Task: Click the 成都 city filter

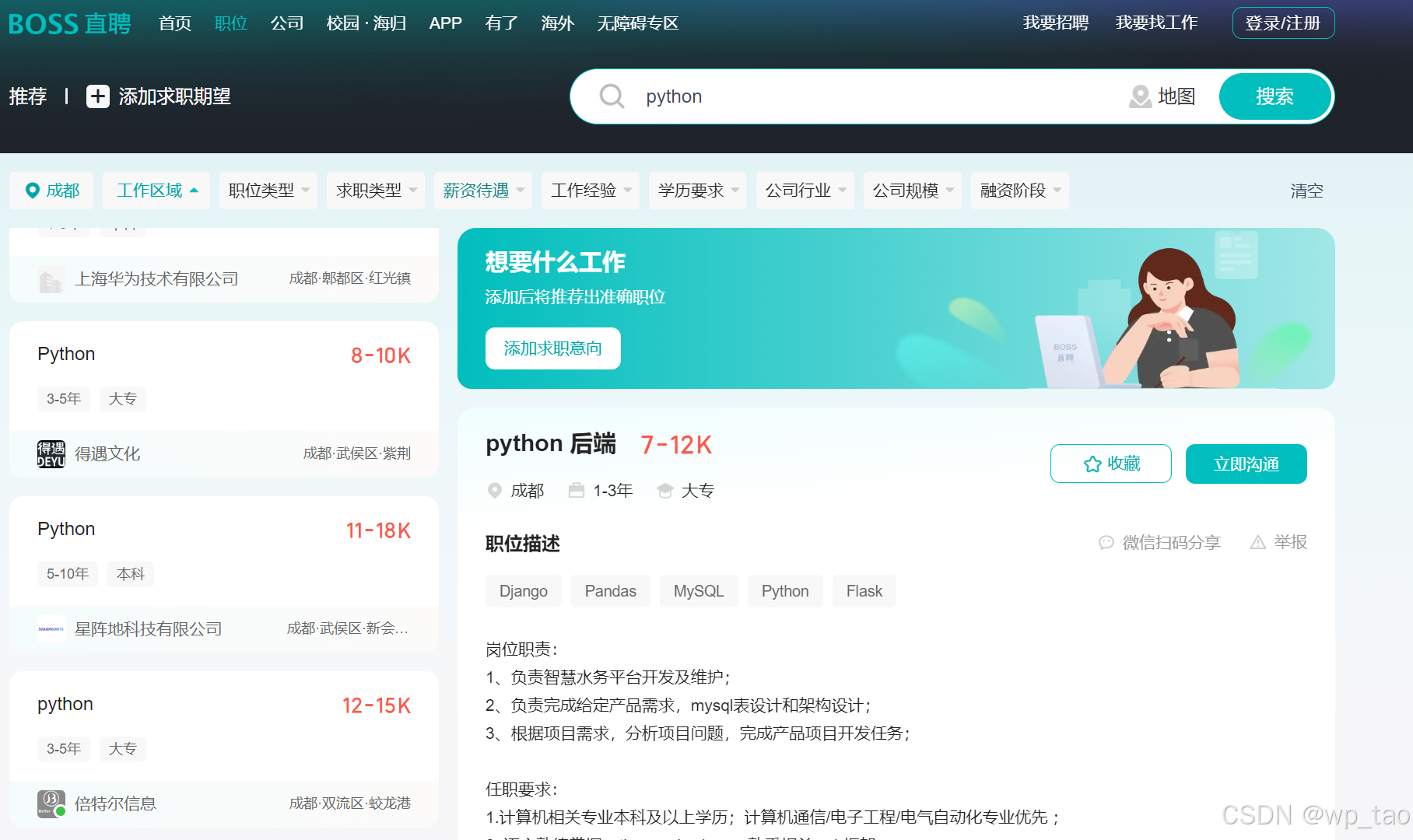Action: click(x=51, y=191)
